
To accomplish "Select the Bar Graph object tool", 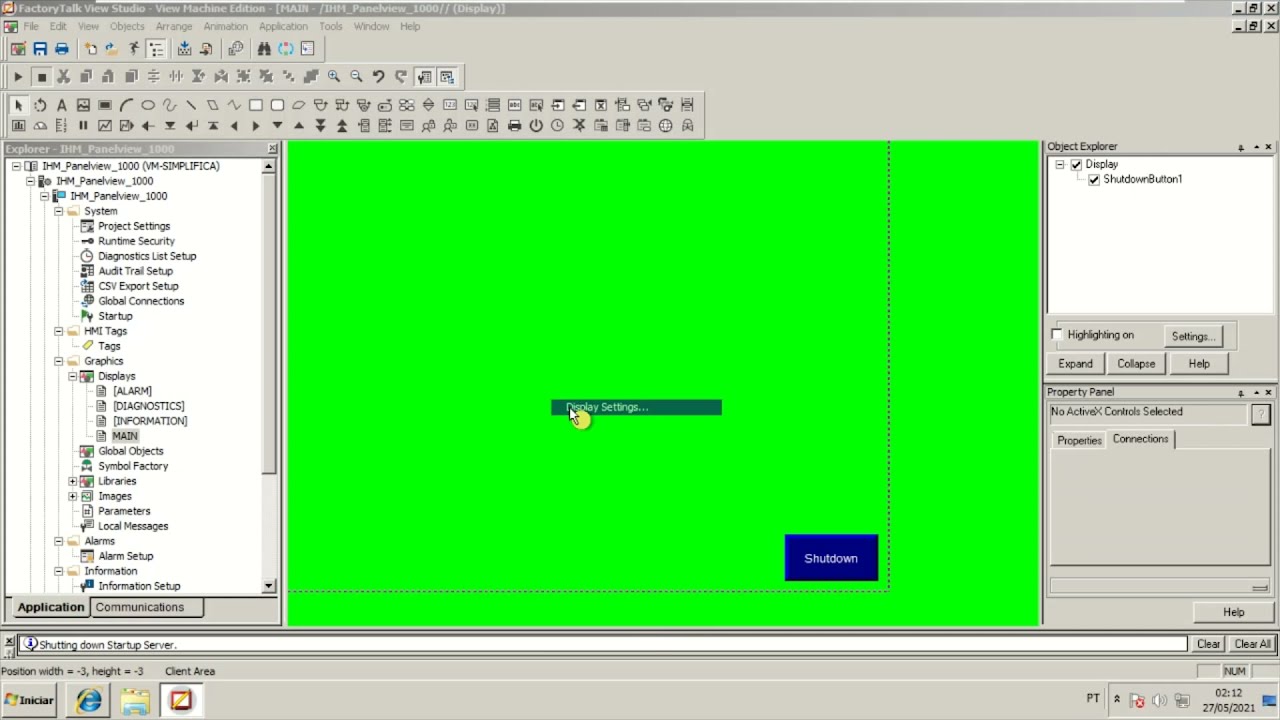I will 18,126.
